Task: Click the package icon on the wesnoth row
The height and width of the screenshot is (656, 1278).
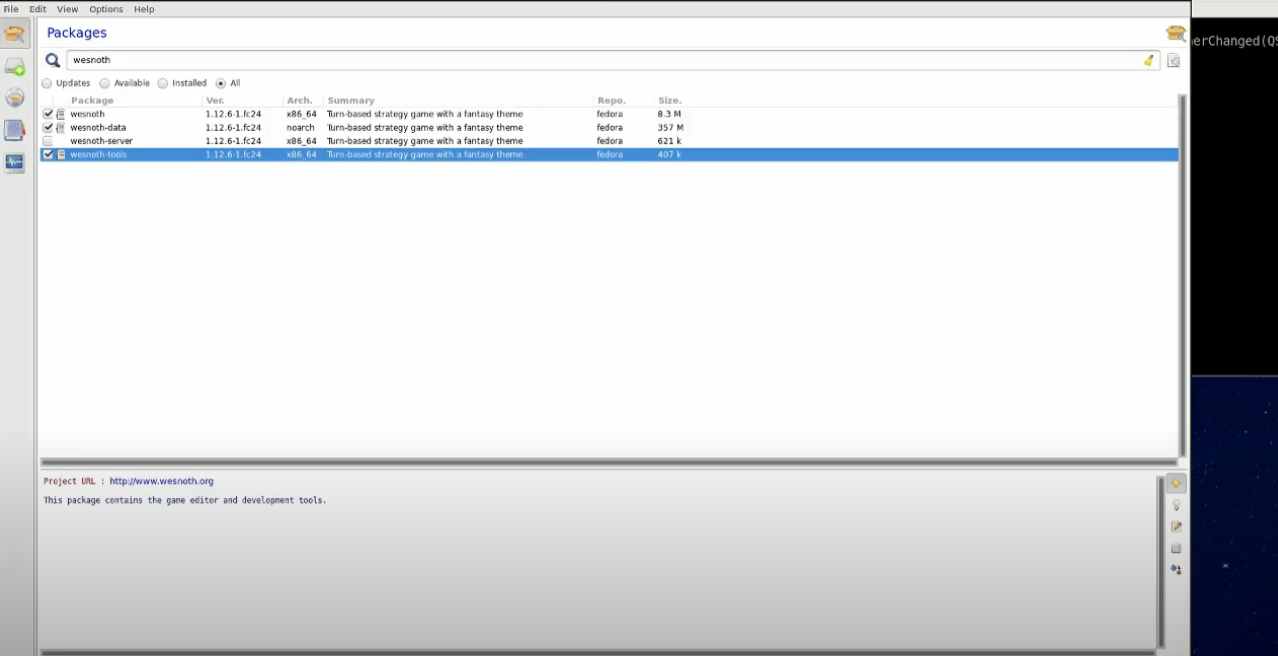Action: point(61,114)
